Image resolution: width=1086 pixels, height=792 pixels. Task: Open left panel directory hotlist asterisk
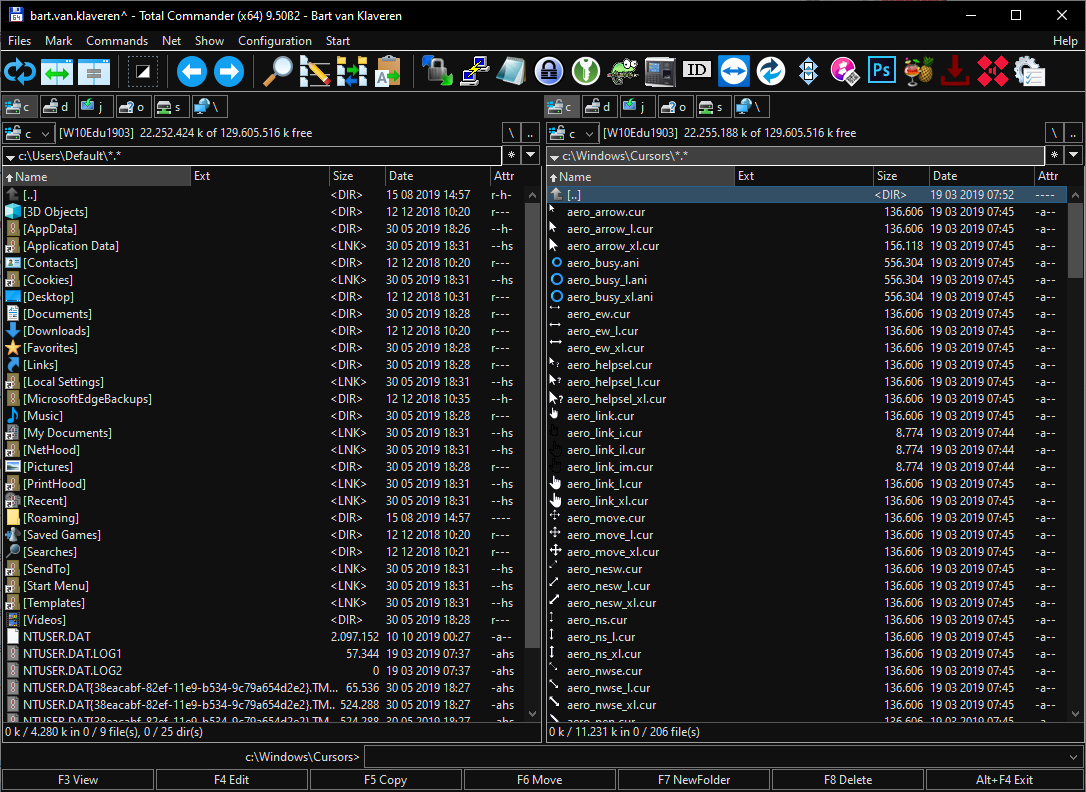(511, 155)
